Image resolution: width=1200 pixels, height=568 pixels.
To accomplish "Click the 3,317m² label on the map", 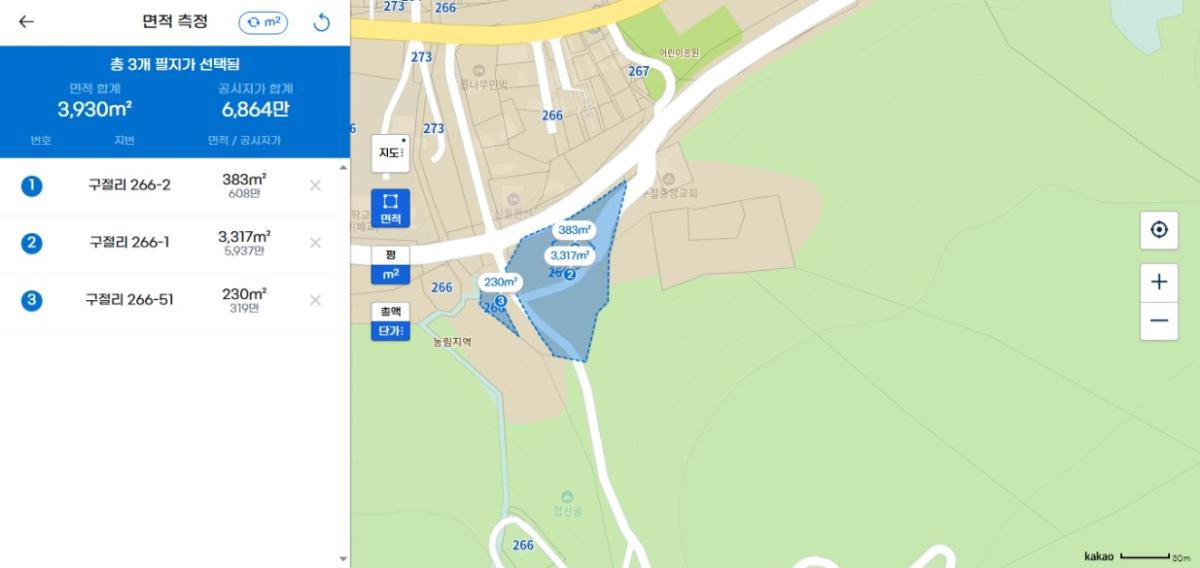I will (570, 256).
